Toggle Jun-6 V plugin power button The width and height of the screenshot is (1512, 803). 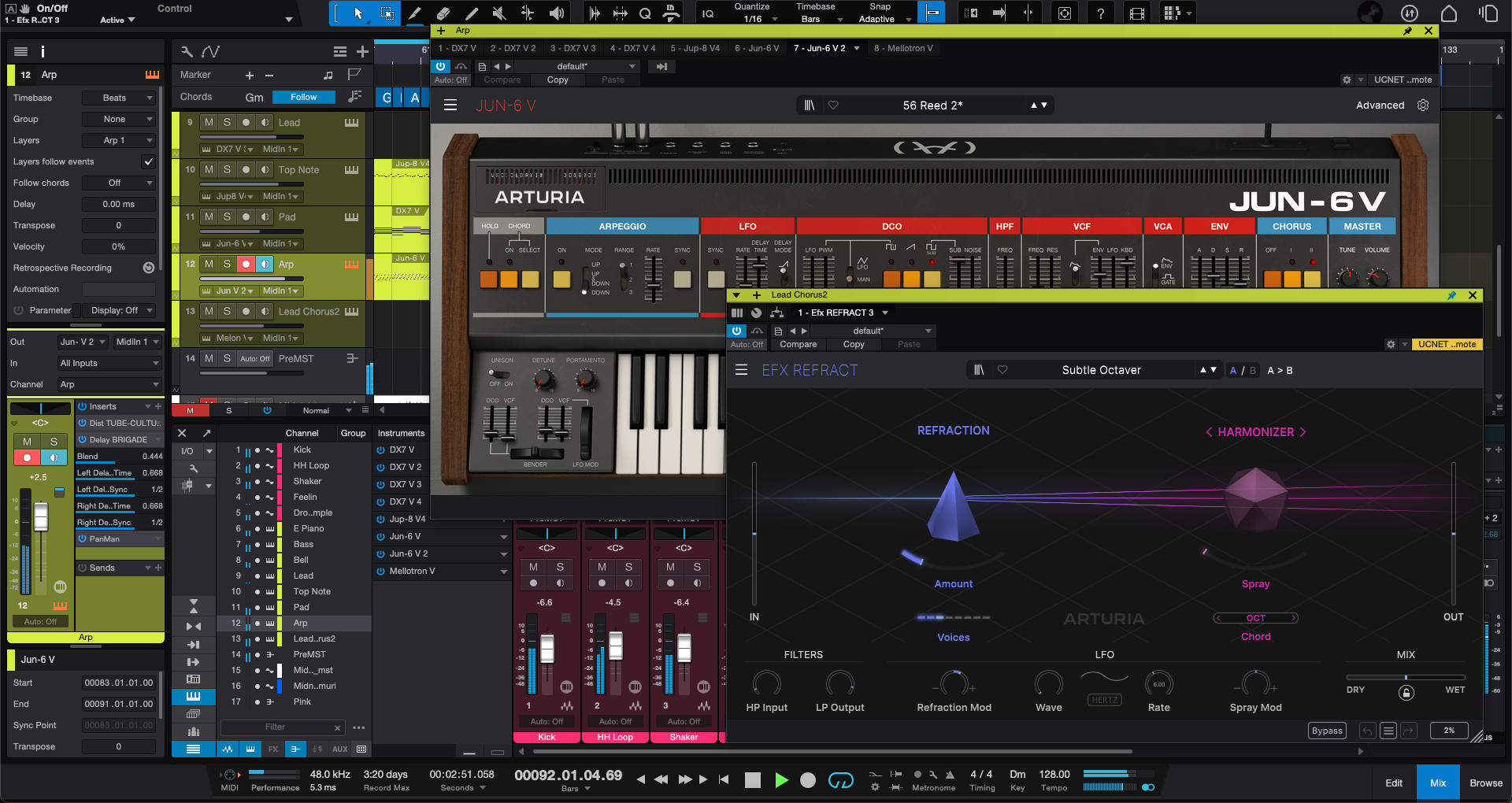pos(441,66)
